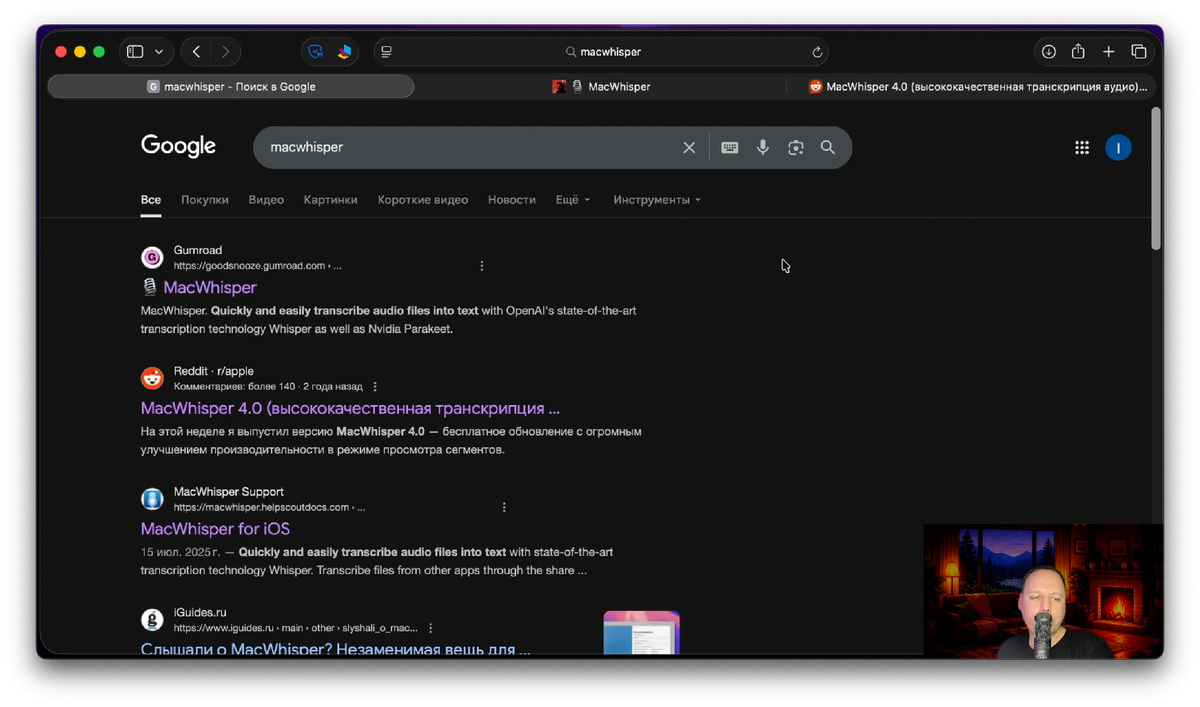Click the Google profile avatar

click(x=1118, y=147)
